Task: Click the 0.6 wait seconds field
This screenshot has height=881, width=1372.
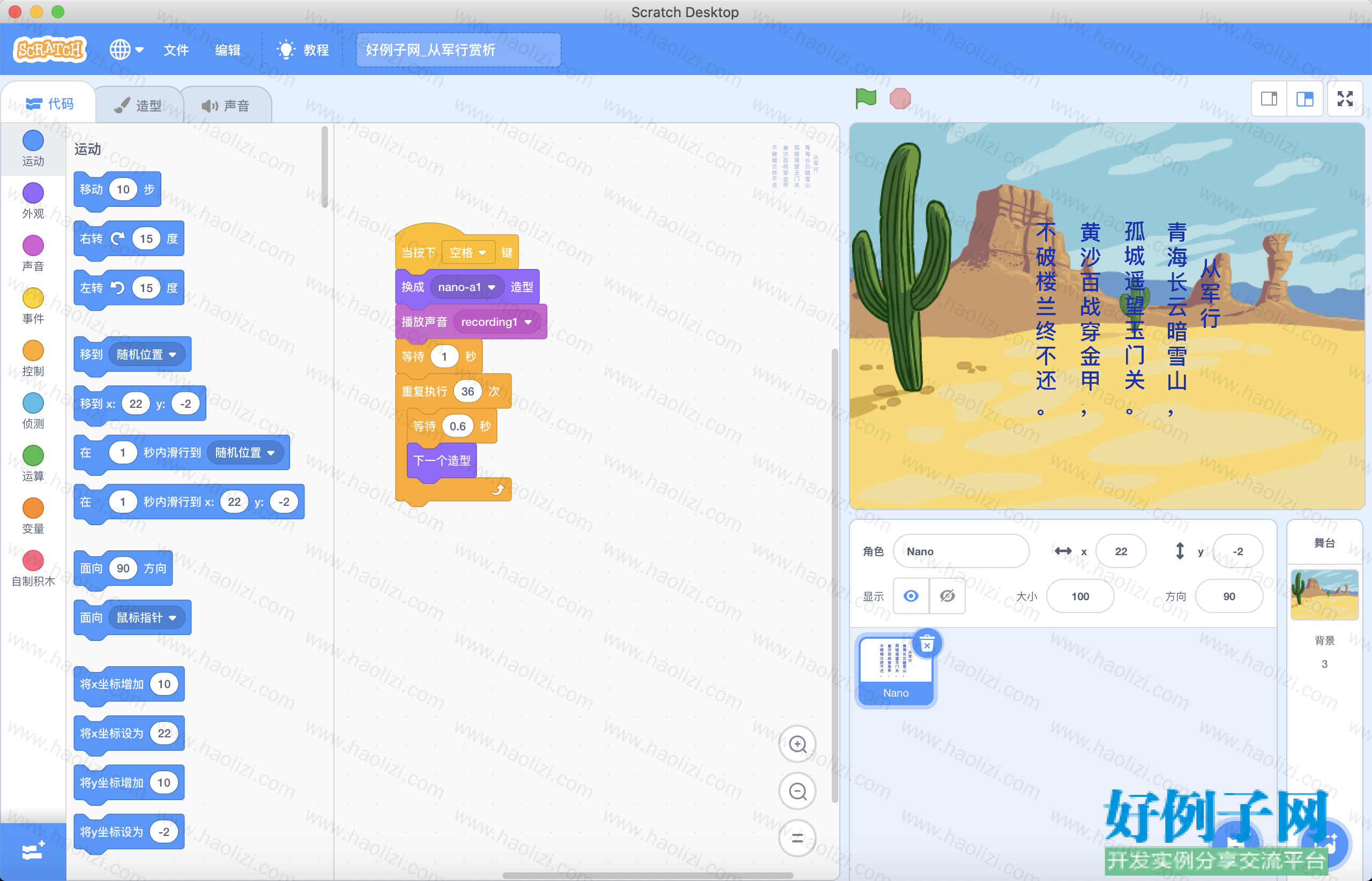Action: point(457,426)
